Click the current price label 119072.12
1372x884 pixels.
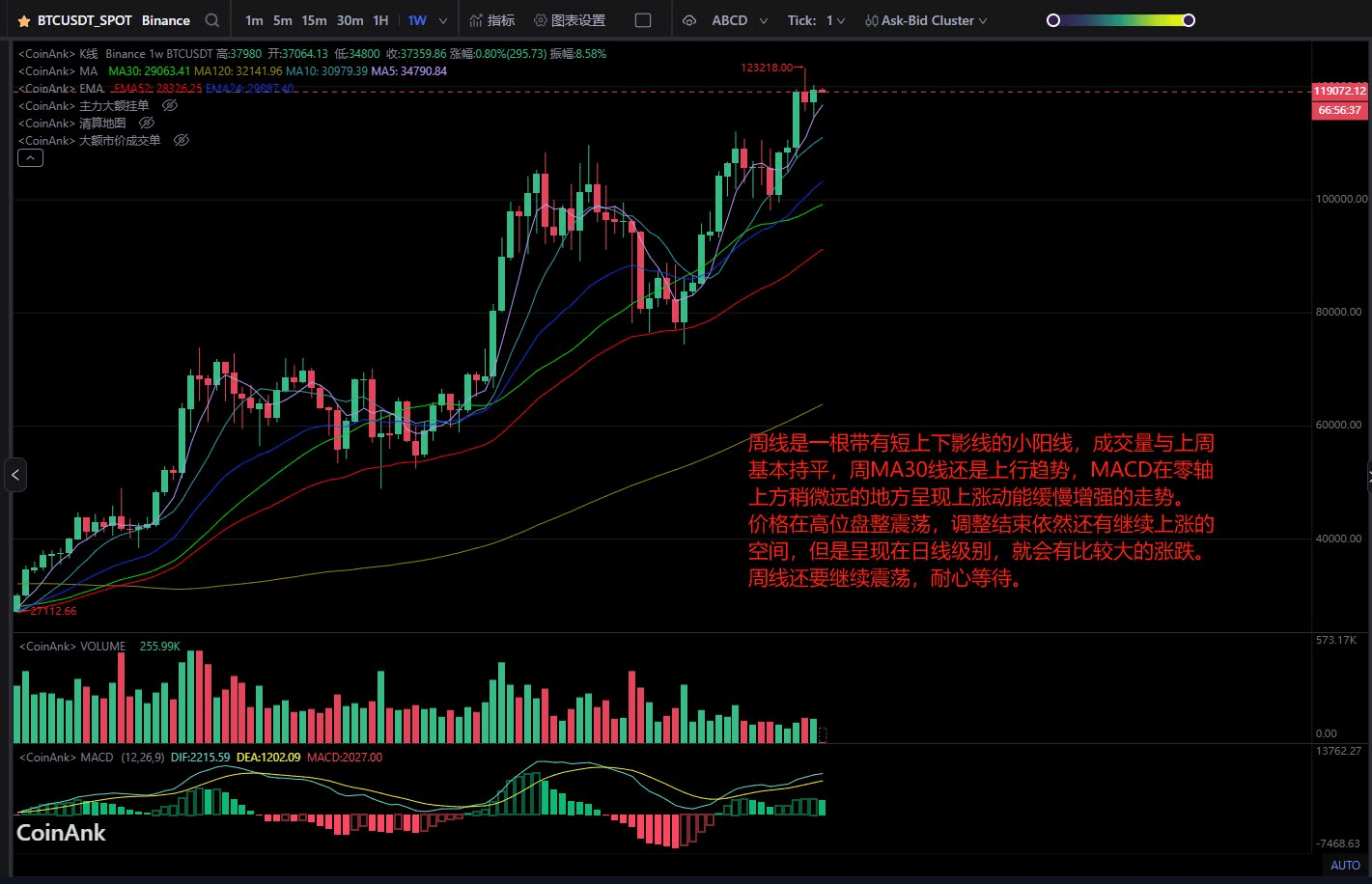tap(1339, 91)
